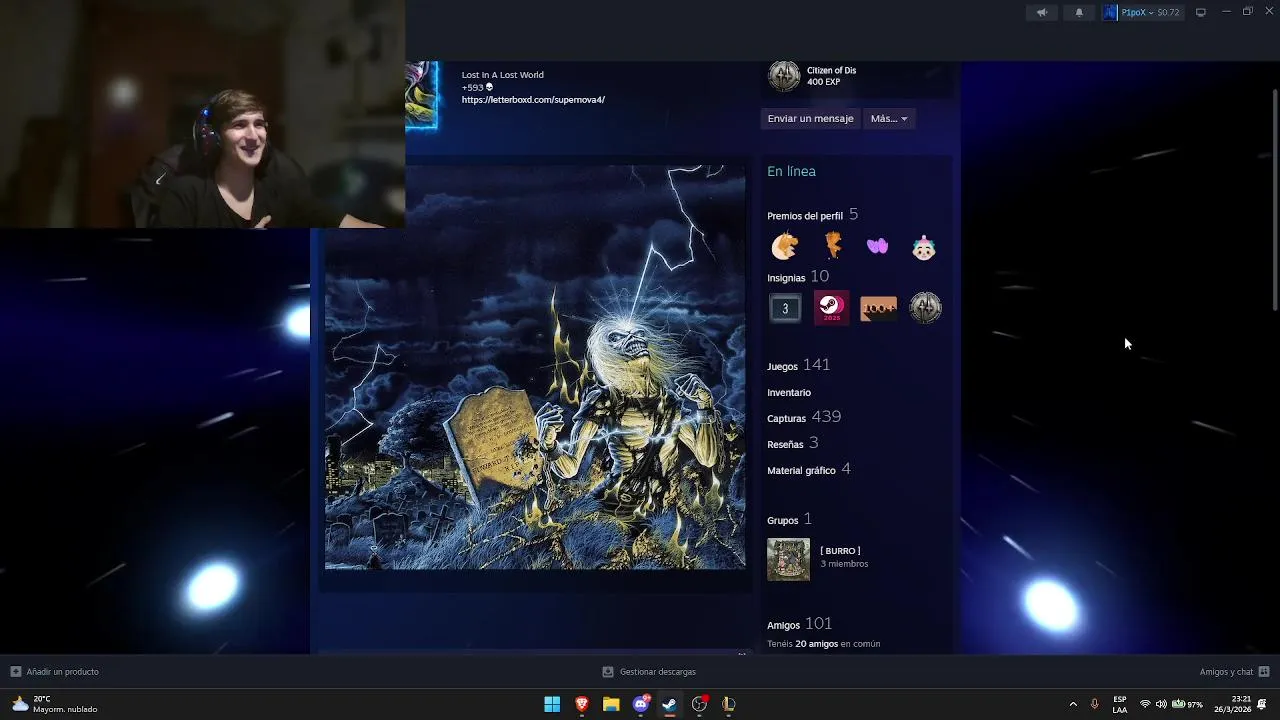Click the round silver badge in Insignias

tap(925, 308)
